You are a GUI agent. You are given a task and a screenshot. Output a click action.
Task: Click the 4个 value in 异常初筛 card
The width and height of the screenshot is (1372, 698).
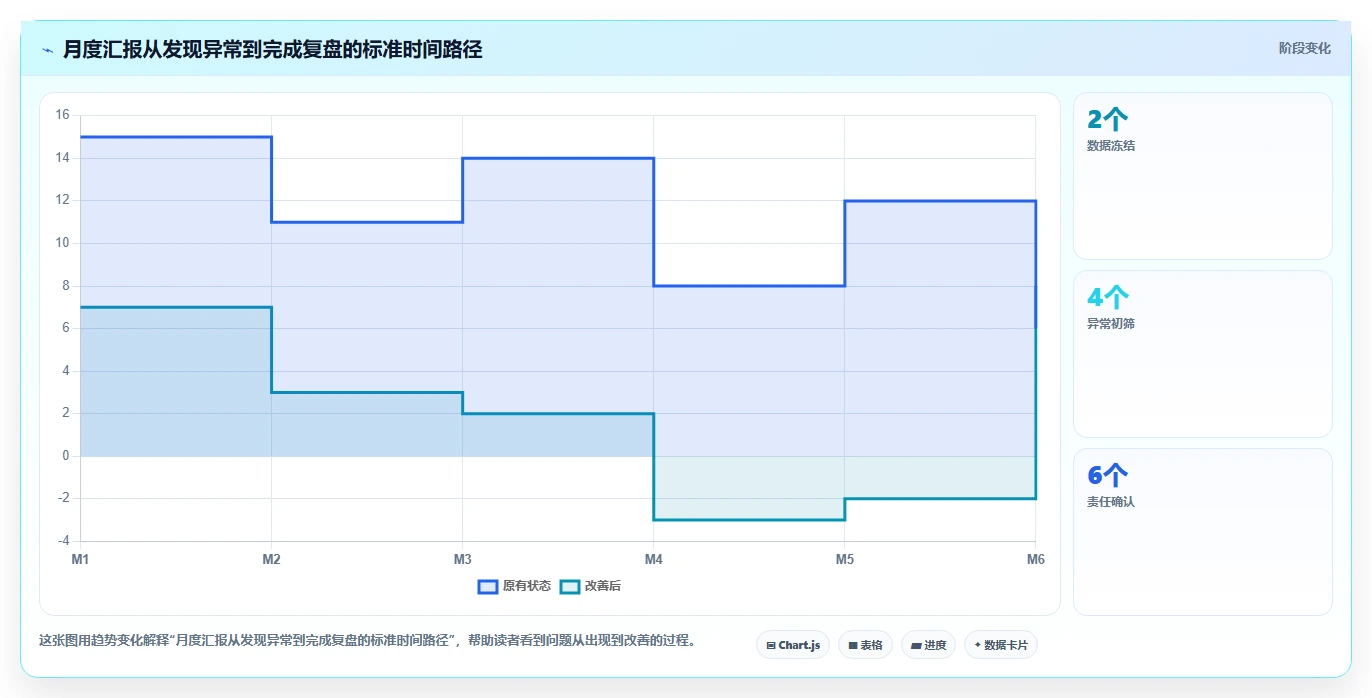(1107, 298)
